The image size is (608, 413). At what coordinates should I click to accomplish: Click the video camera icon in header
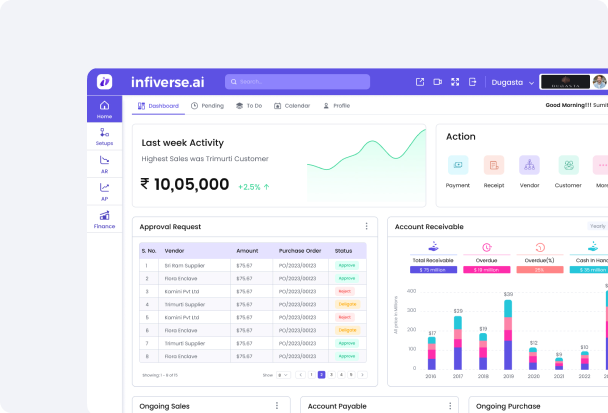pos(438,82)
